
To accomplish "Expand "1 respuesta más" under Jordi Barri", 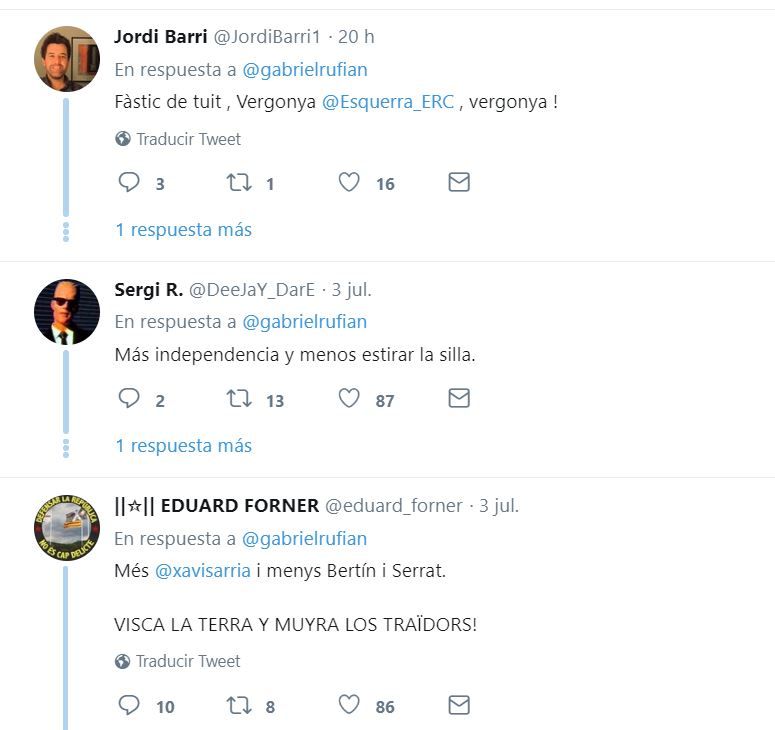I will coord(183,230).
